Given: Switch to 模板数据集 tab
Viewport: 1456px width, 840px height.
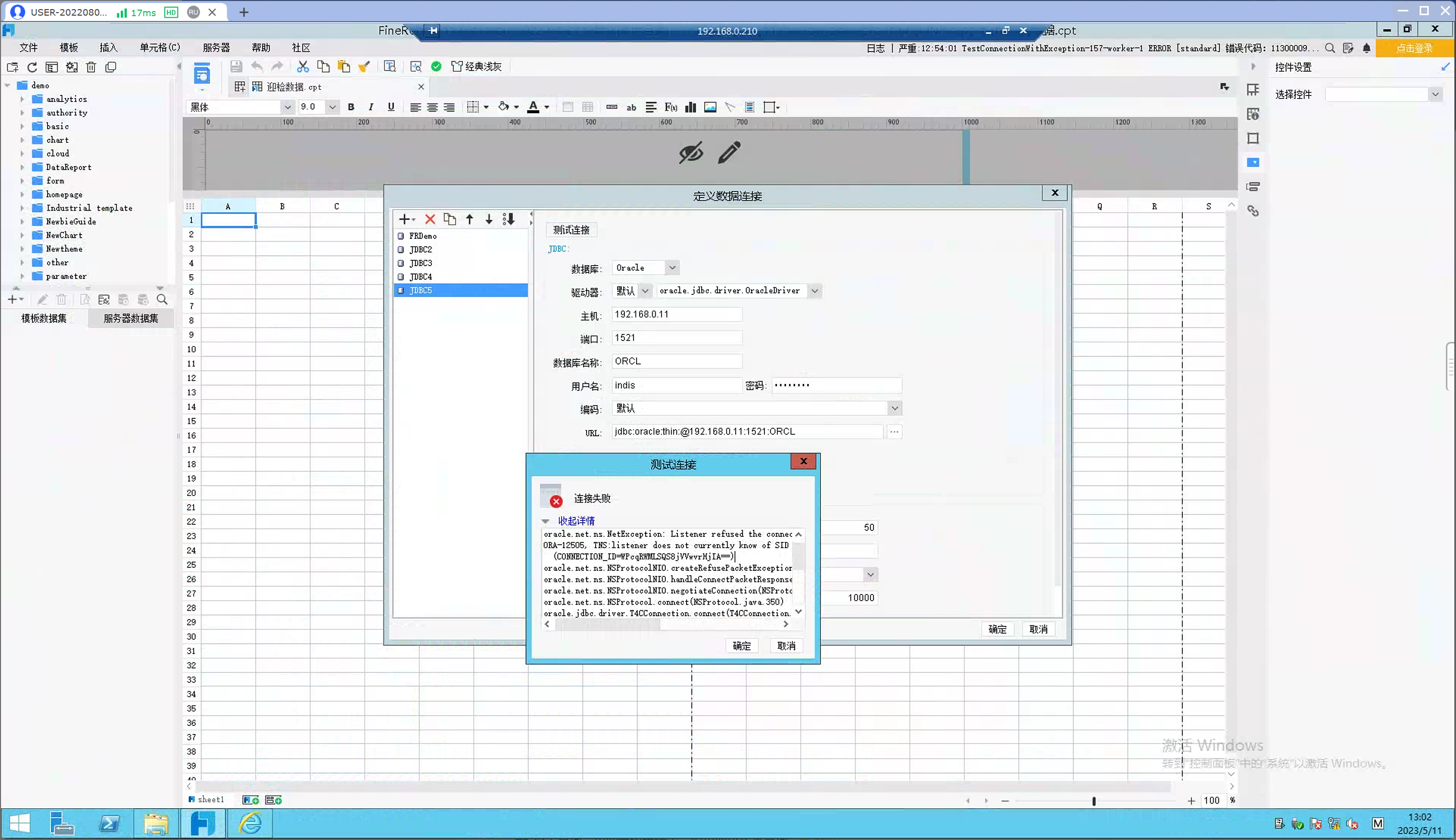Looking at the screenshot, I should [44, 318].
